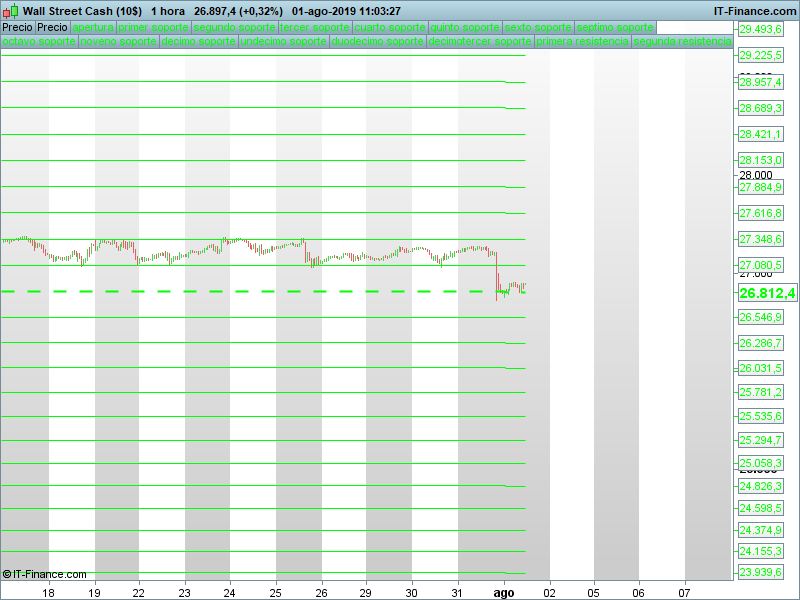Click the 28.153,0 price axis label

(x=761, y=160)
